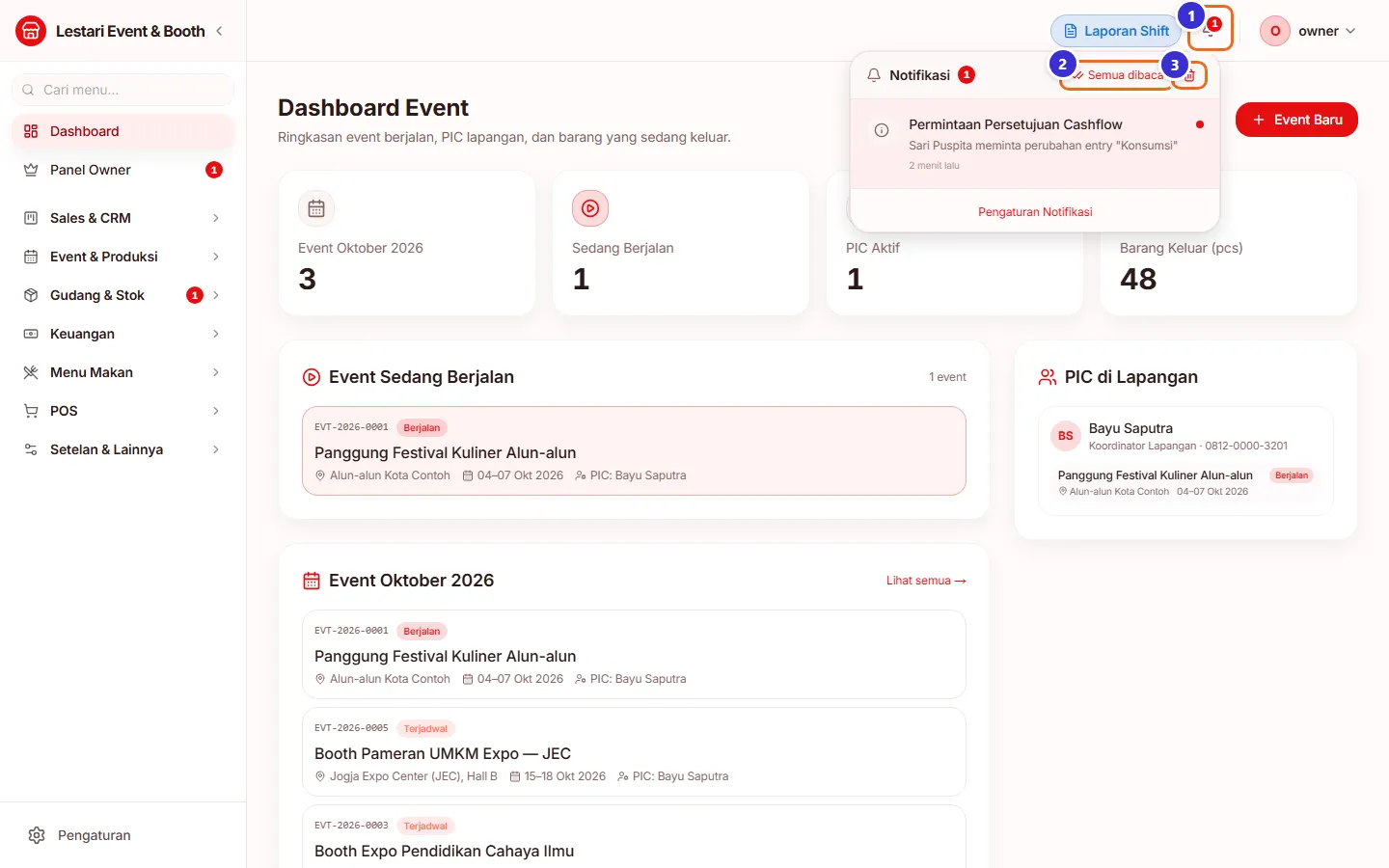Image resolution: width=1389 pixels, height=868 pixels.
Task: Click the info icon of the cashflow notification
Action: pyautogui.click(x=882, y=130)
